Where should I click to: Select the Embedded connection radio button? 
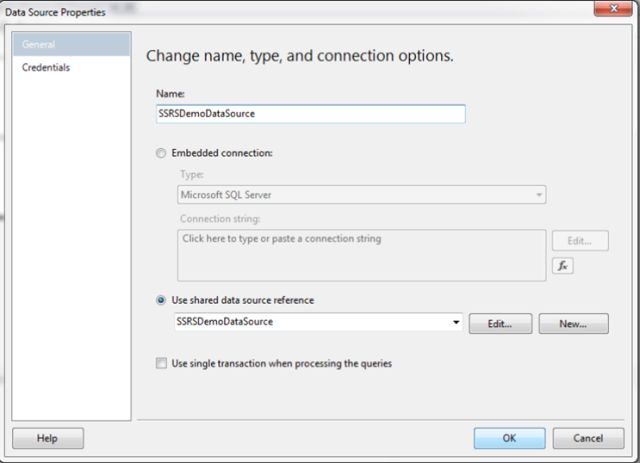[162, 153]
